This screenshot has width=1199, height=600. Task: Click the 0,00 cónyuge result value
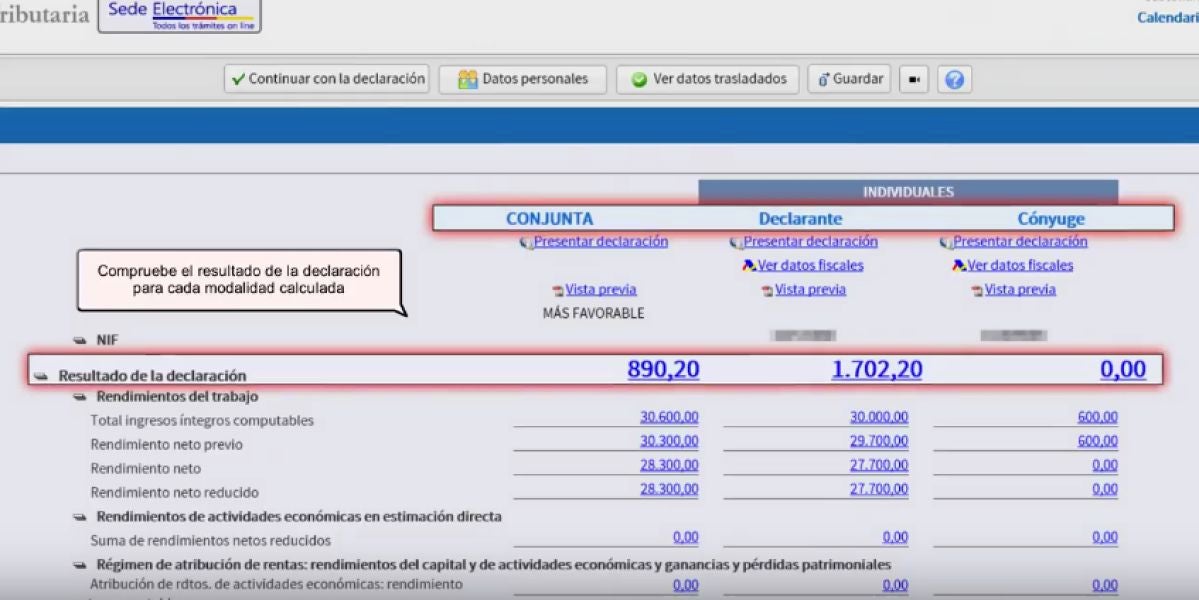[x=1123, y=369]
